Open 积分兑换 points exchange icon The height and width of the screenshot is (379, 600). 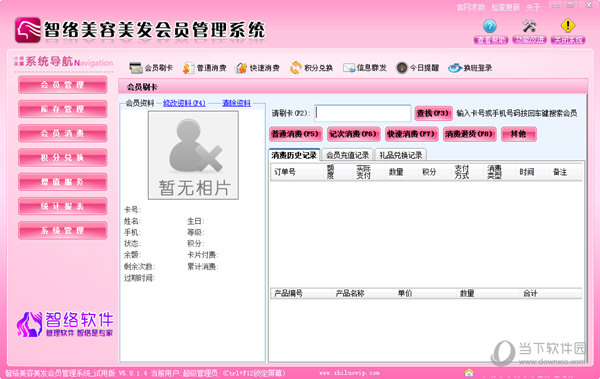(x=295, y=68)
